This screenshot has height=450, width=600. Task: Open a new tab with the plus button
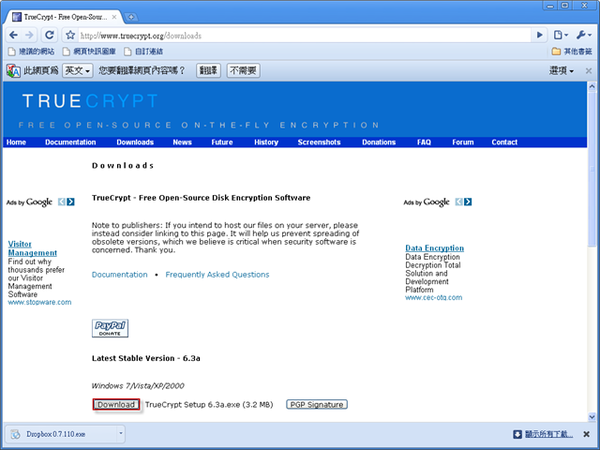131,17
